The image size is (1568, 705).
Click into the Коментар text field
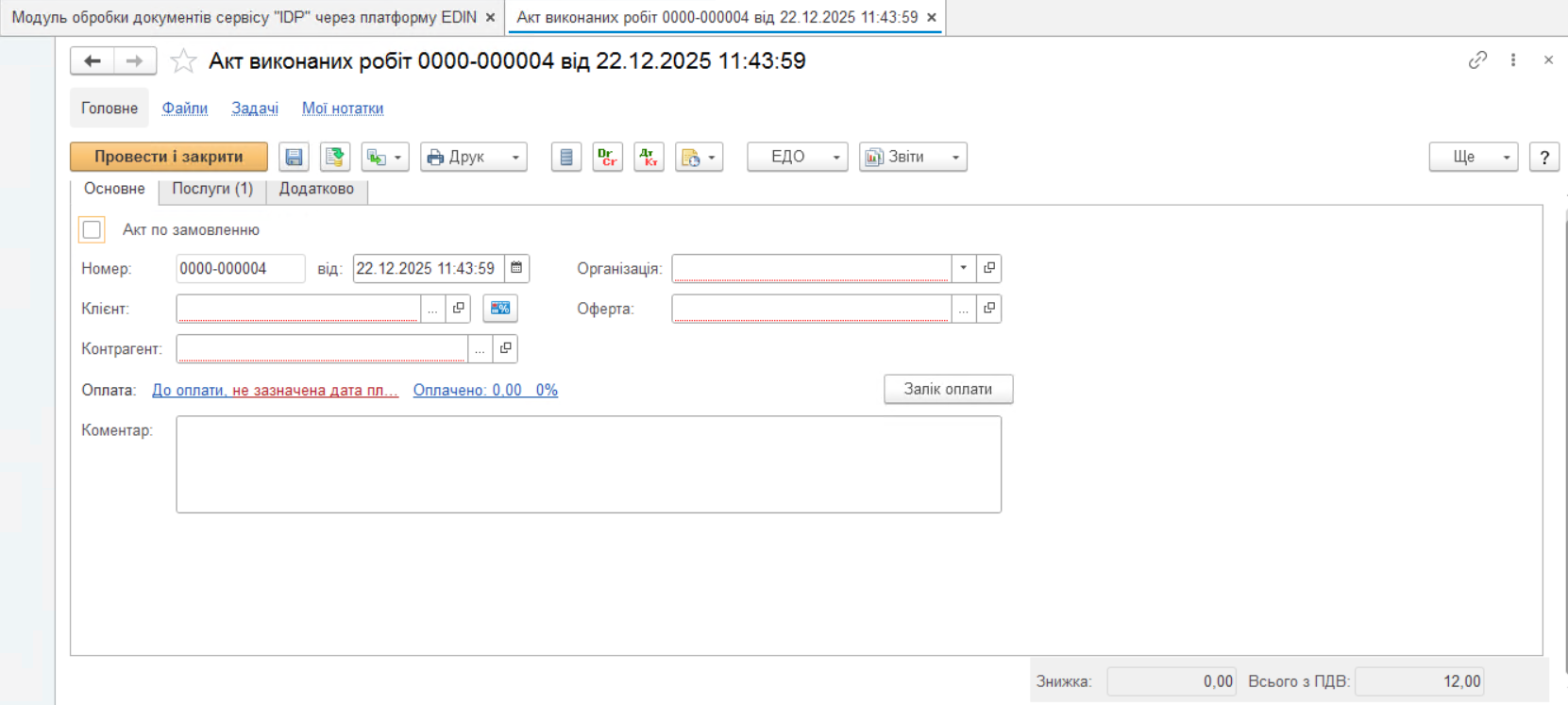tap(588, 464)
